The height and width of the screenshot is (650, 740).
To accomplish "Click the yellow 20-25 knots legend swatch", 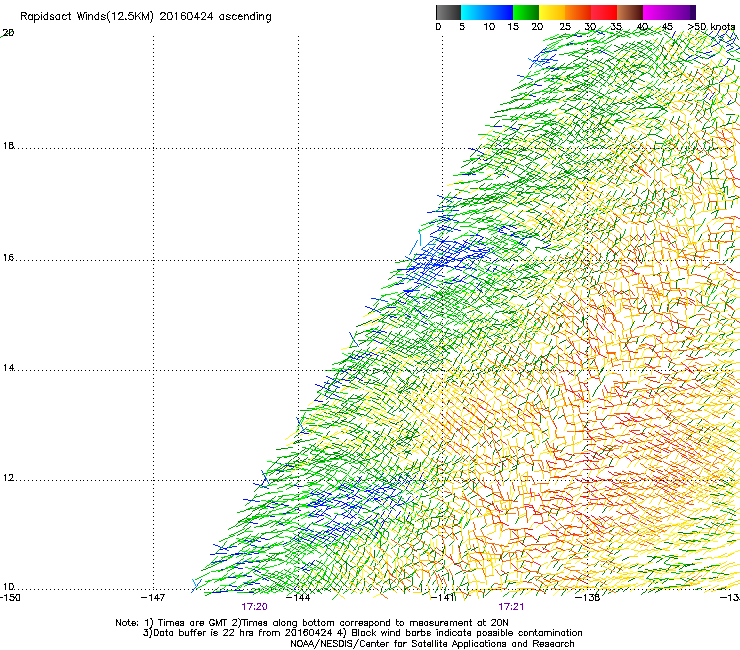I will [x=552, y=12].
